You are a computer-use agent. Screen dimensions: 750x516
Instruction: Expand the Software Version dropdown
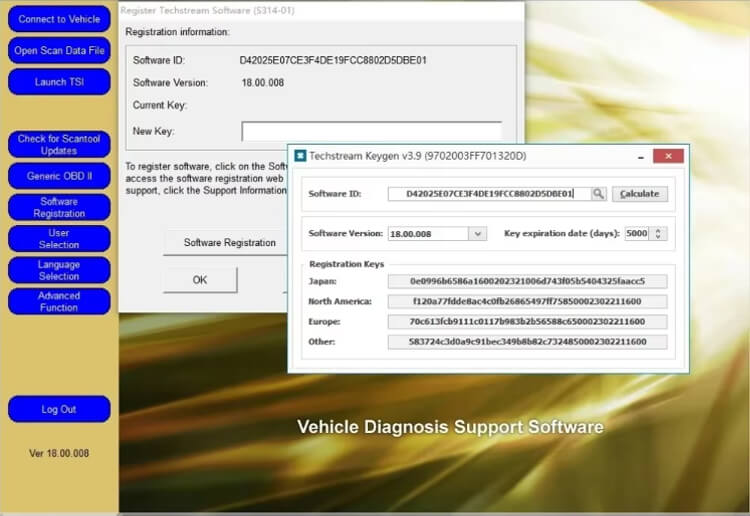[477, 234]
